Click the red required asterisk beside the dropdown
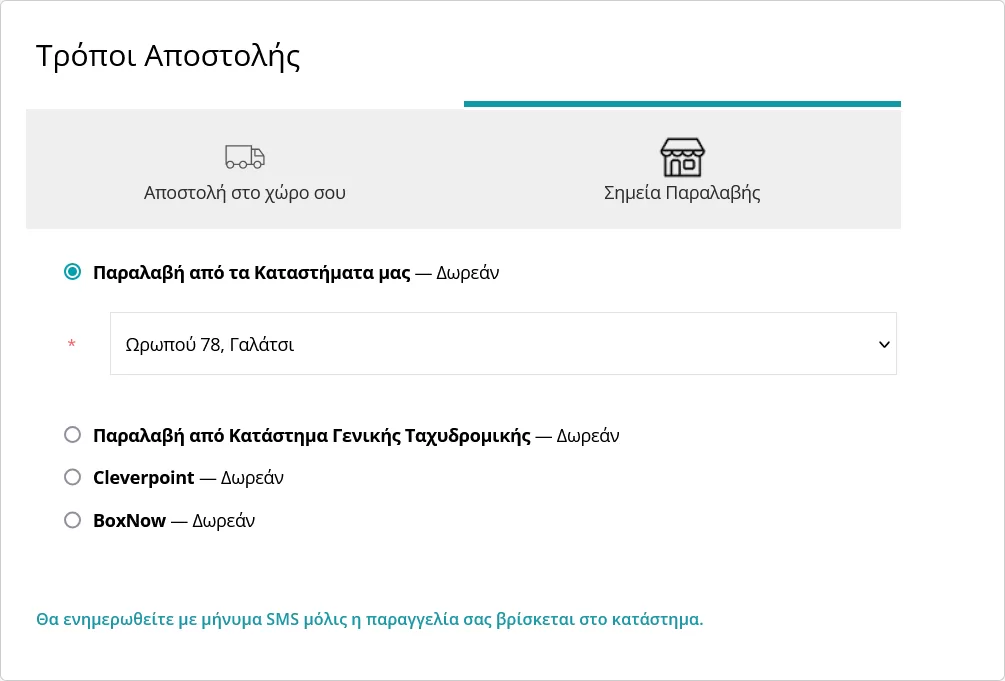 click(x=71, y=345)
